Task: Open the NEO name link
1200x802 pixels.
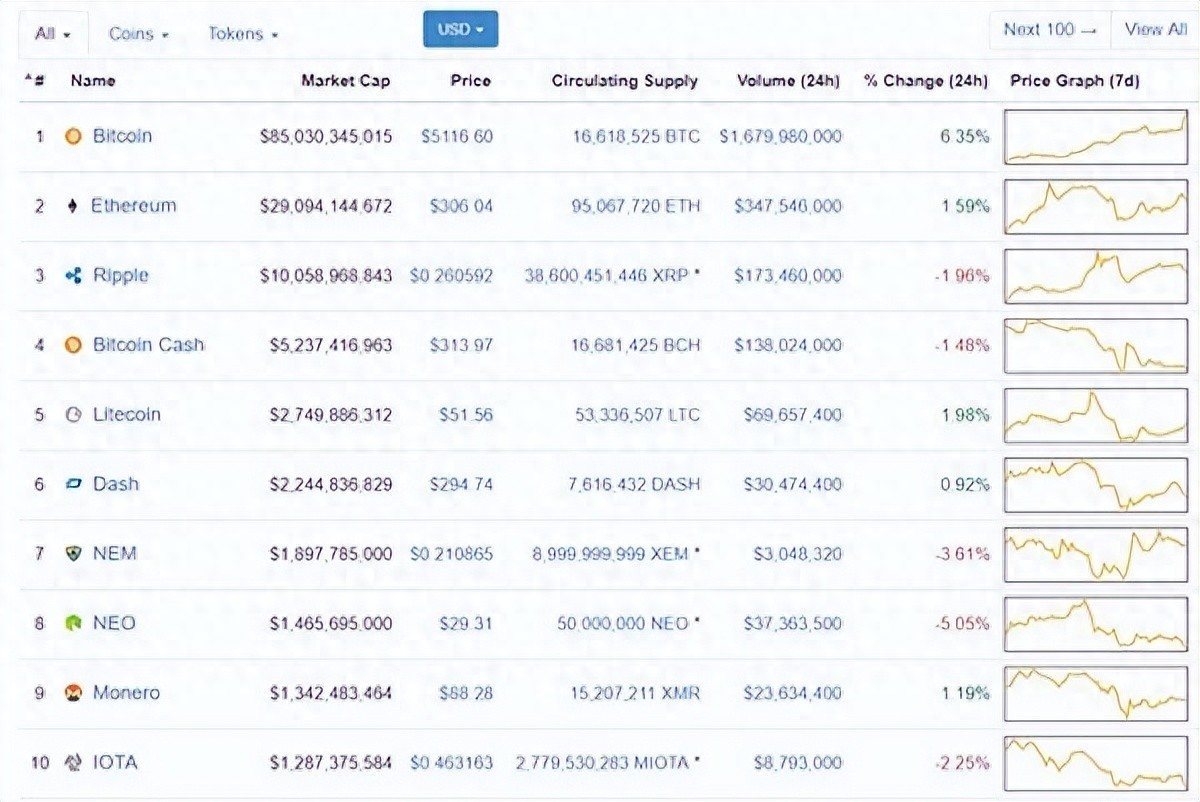Action: 114,623
